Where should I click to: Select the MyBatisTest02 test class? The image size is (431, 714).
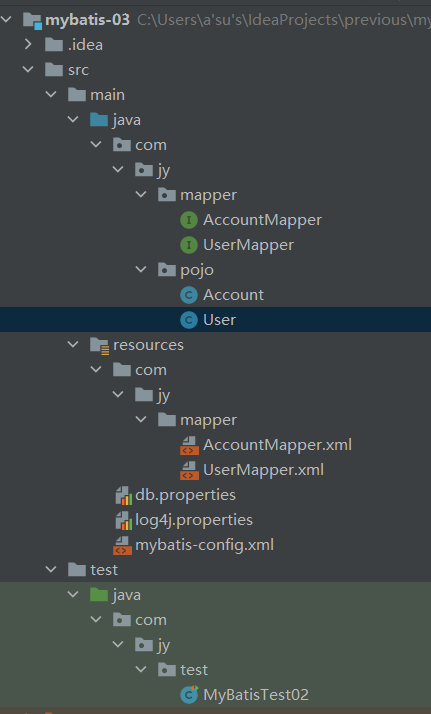click(256, 695)
